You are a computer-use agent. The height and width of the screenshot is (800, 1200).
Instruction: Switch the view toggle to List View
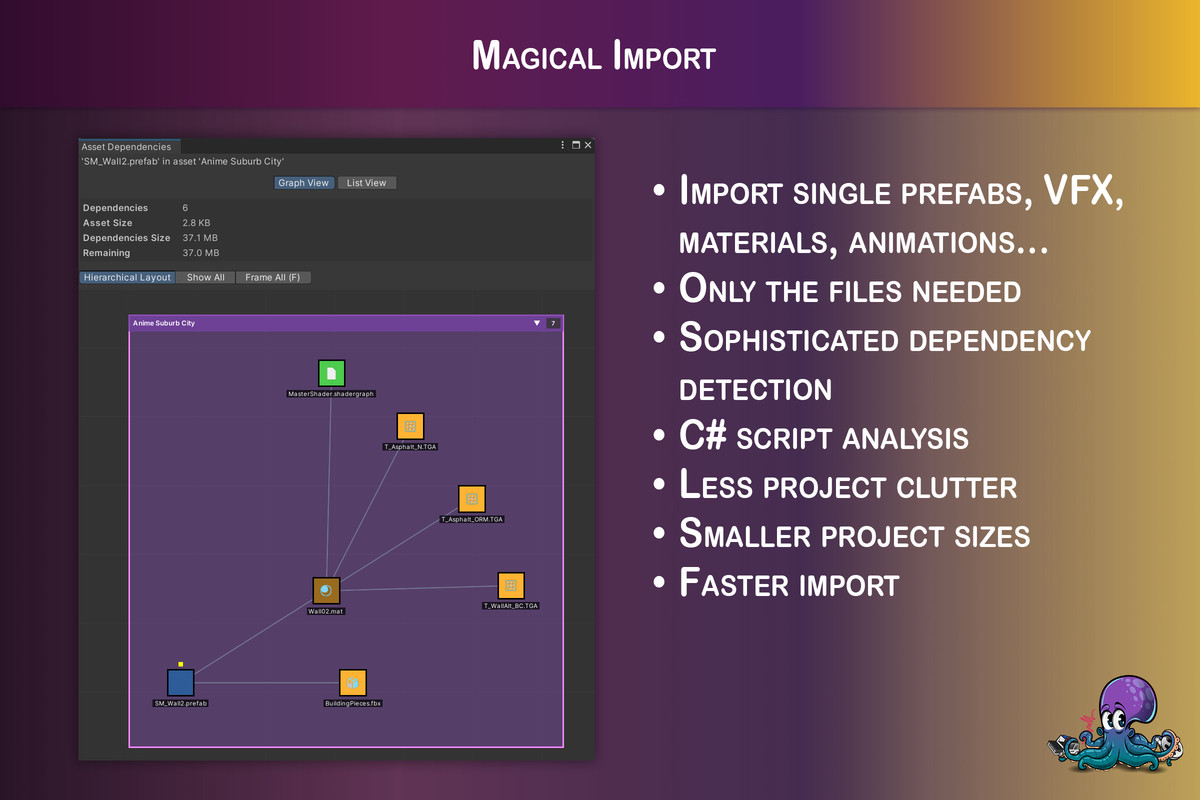(366, 182)
